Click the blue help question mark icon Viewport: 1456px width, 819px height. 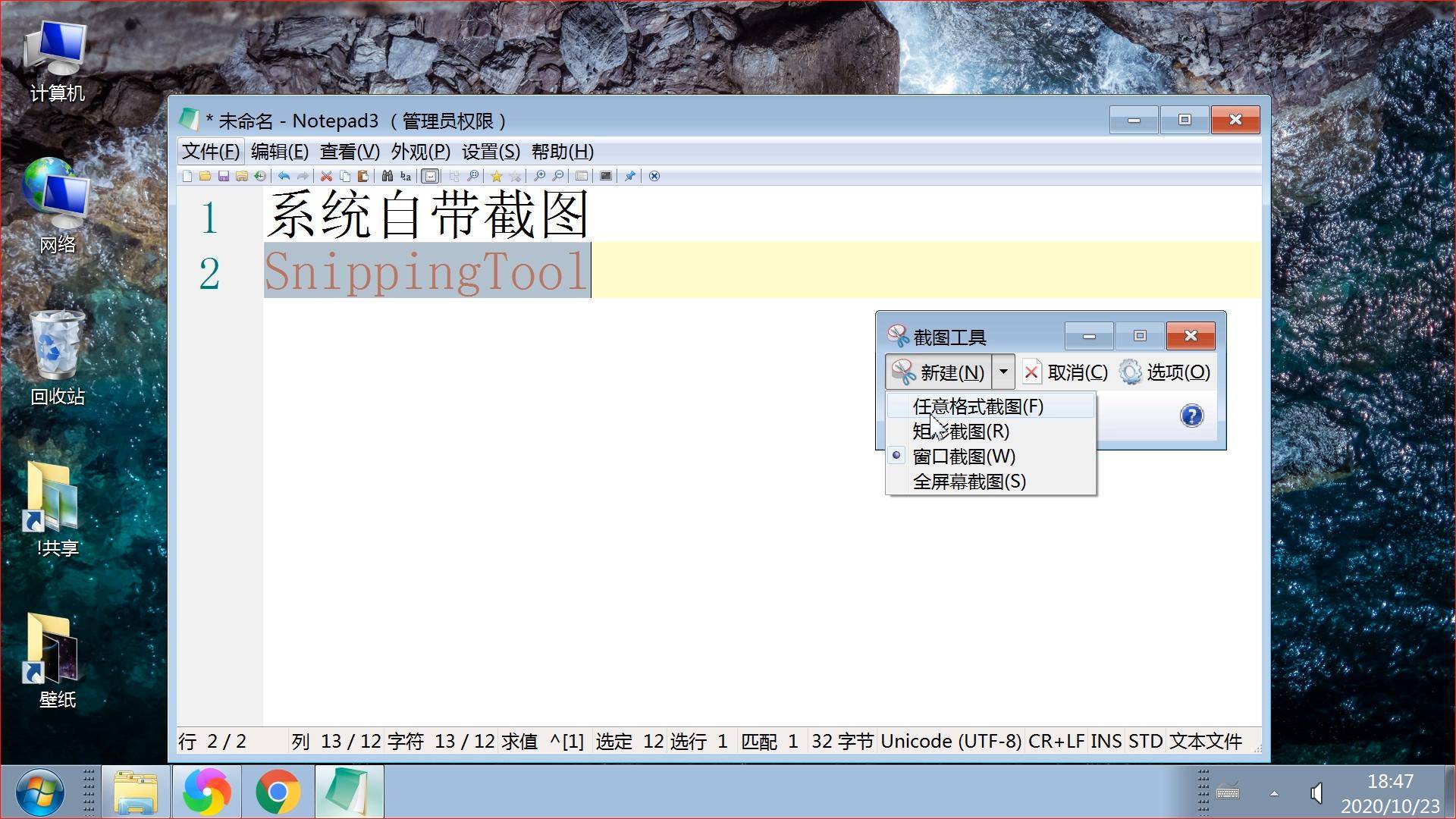1191,416
